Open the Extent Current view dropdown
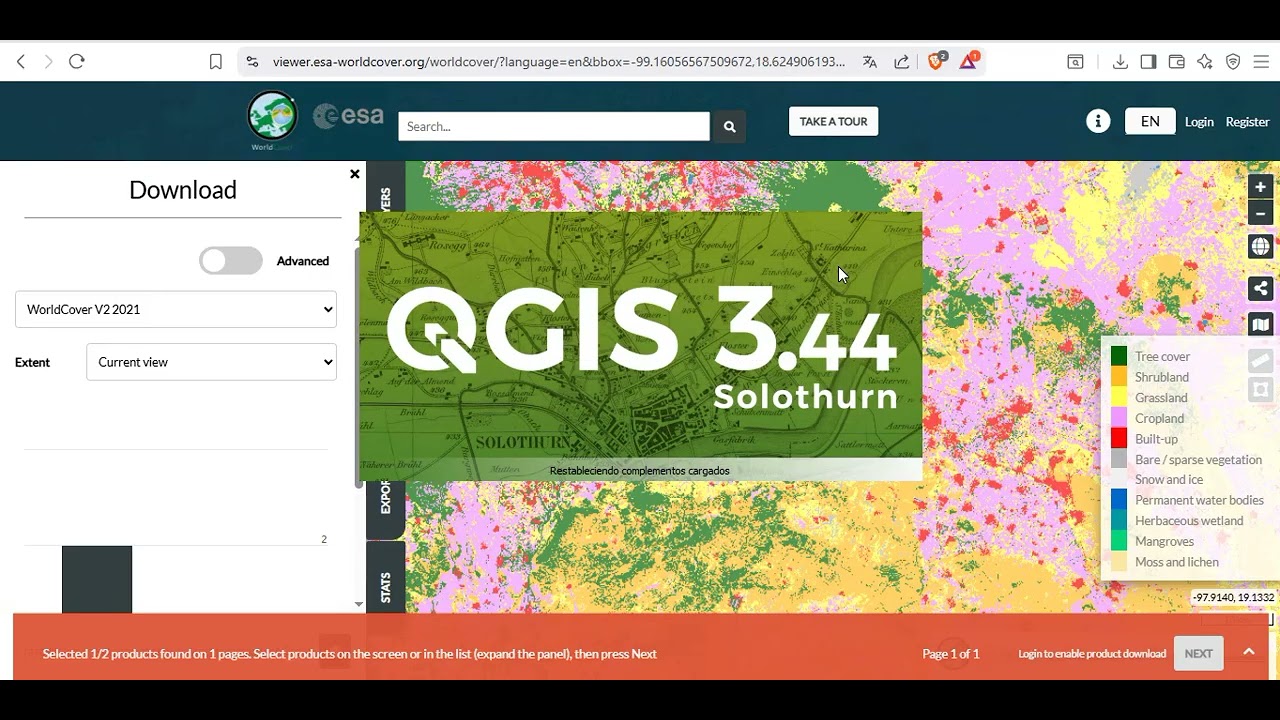 tap(211, 362)
